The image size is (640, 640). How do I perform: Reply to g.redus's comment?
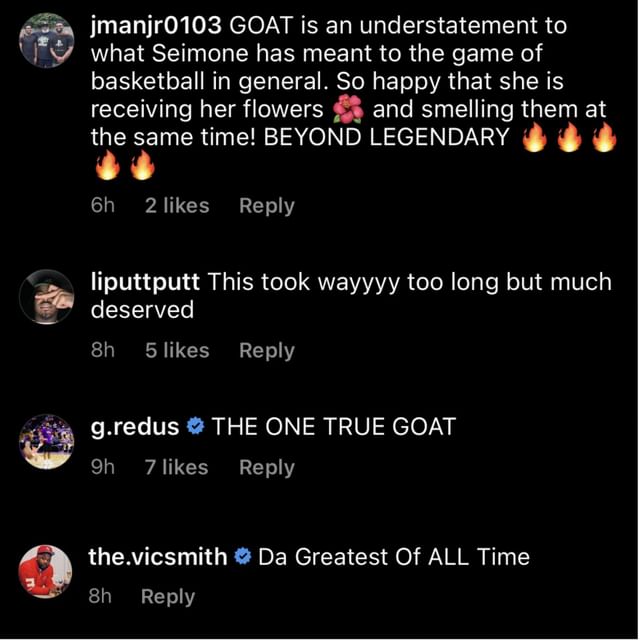(267, 467)
